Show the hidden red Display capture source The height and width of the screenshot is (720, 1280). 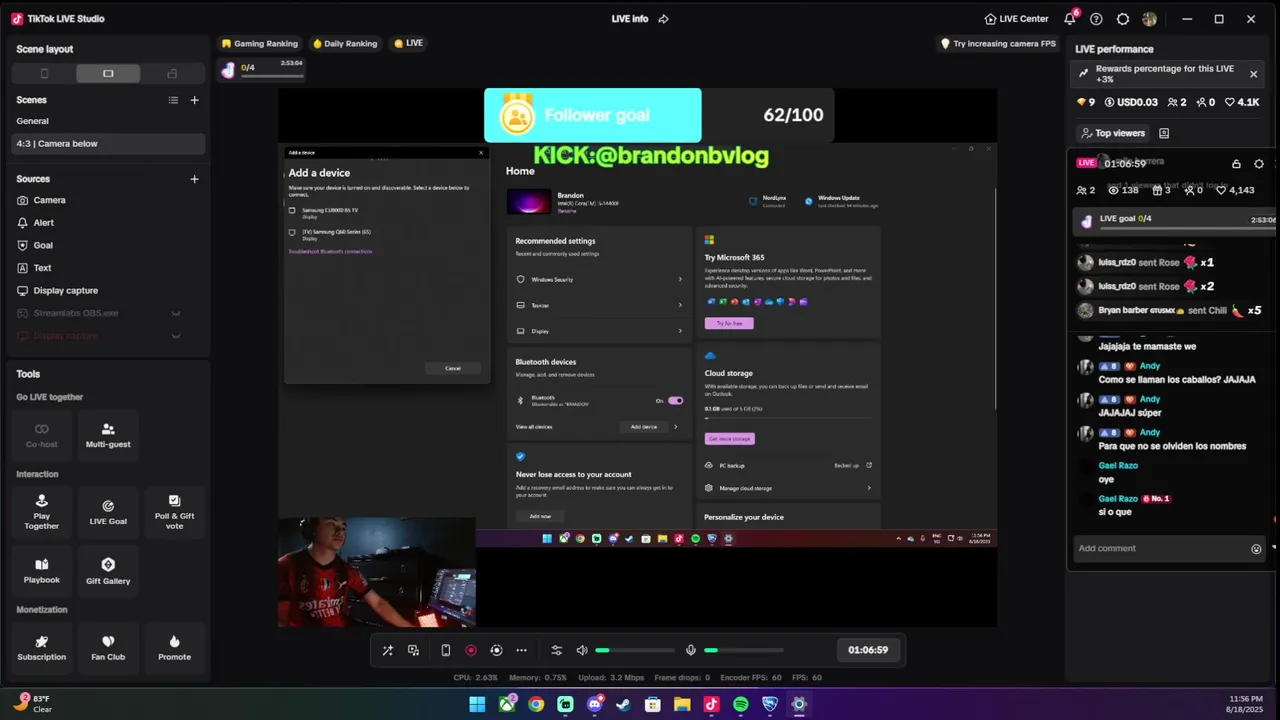point(176,336)
